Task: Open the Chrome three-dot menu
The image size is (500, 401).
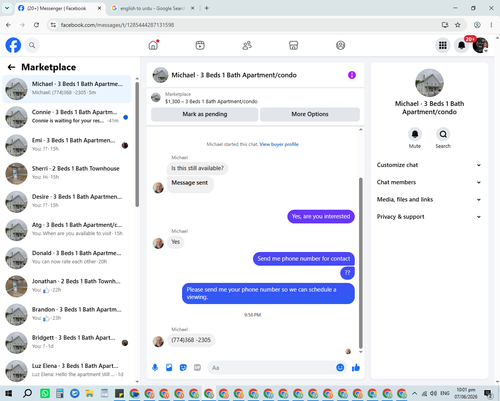Action: [x=491, y=25]
